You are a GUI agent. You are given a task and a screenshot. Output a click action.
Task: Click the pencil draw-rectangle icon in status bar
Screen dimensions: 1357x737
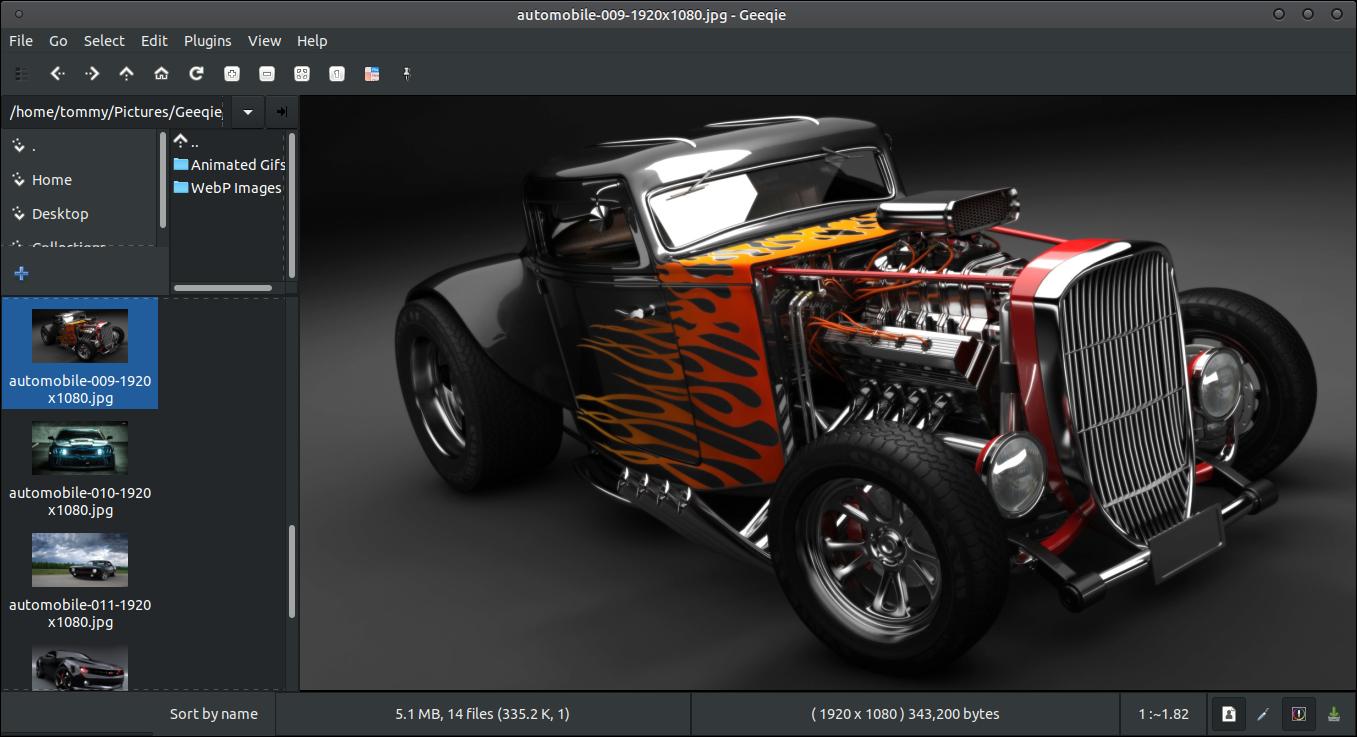point(1263,714)
